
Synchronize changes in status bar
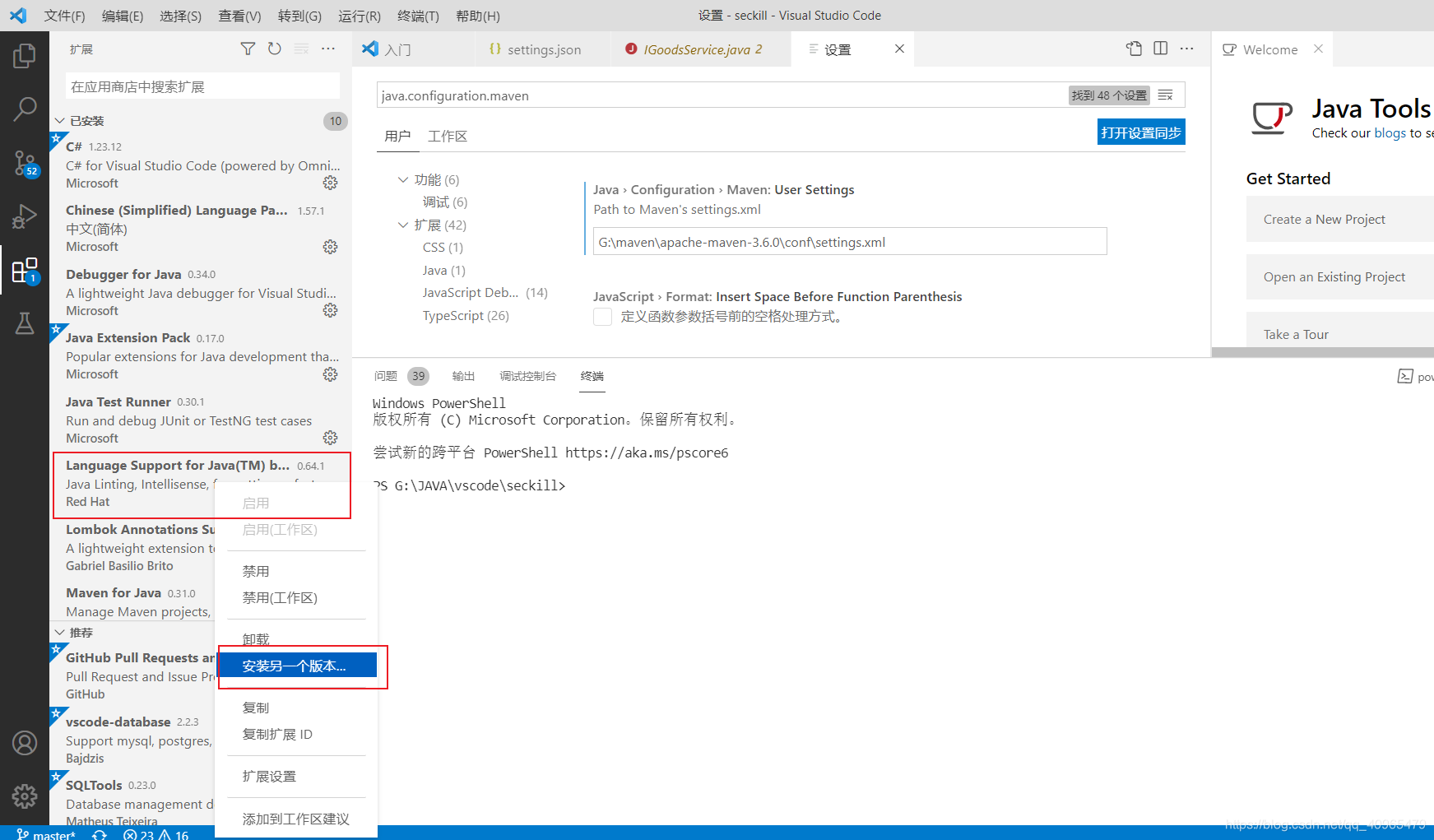(x=100, y=834)
